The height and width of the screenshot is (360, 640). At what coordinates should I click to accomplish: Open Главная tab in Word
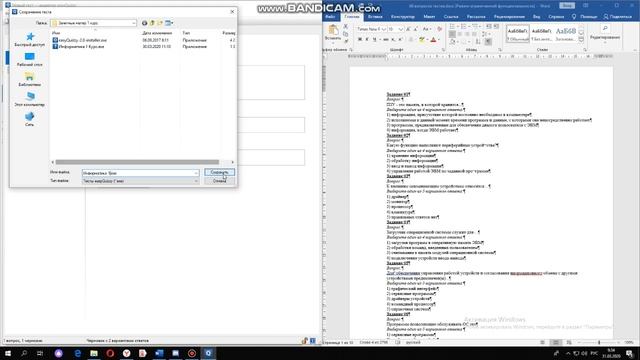coord(351,17)
